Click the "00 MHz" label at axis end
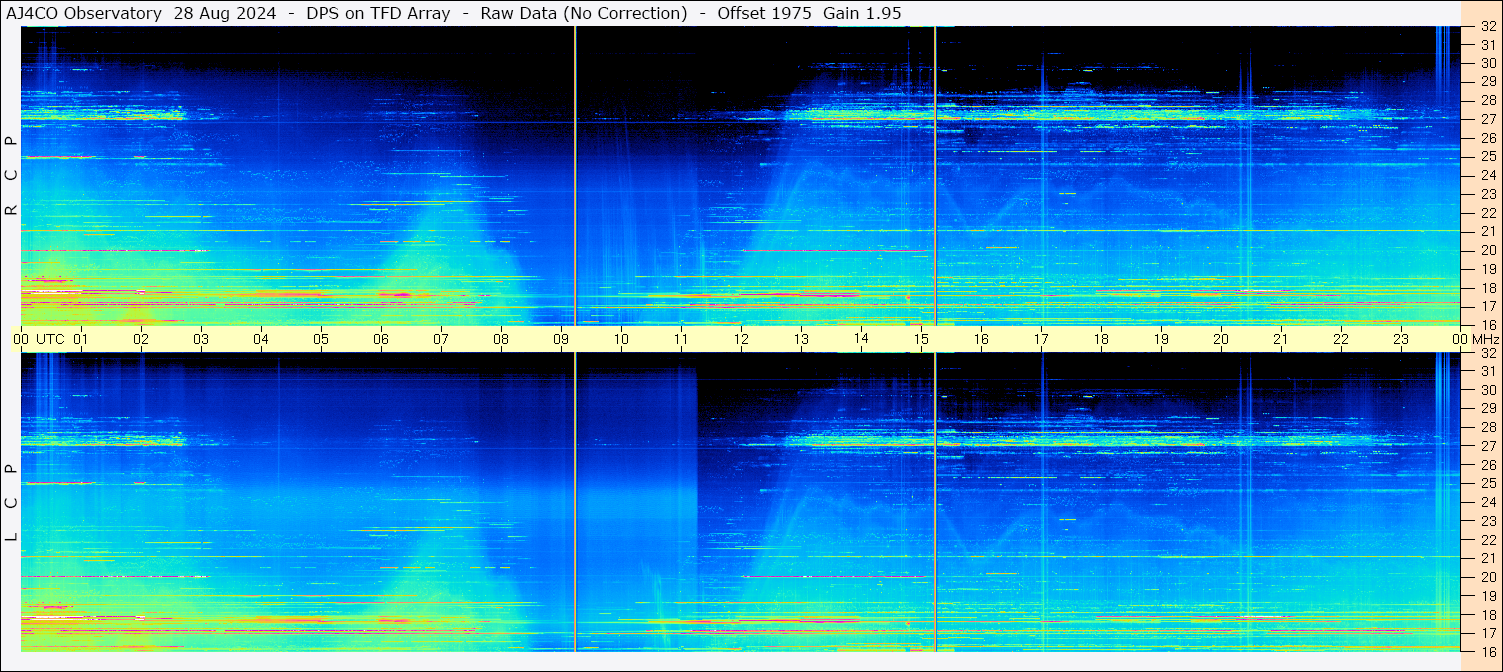1503x672 pixels. coord(1475,339)
